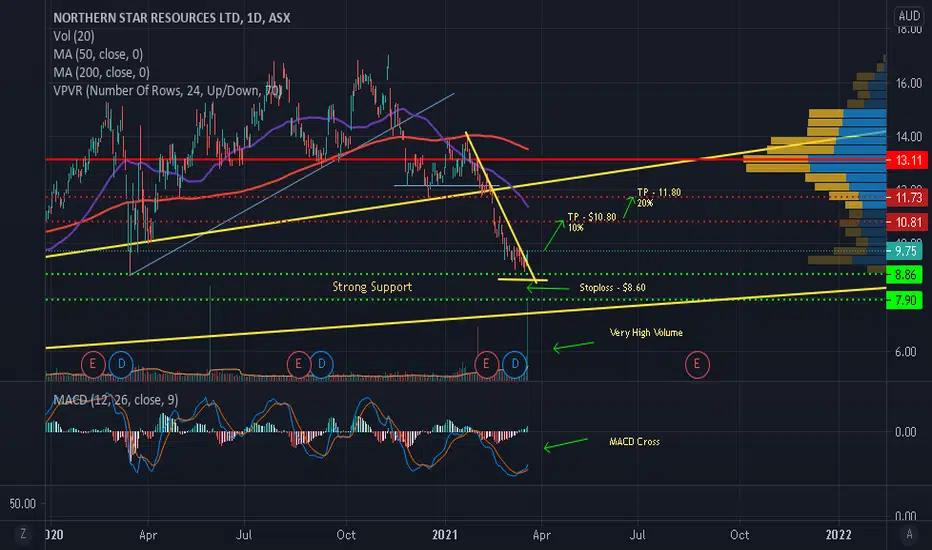Click the 13.11 red price label

click(906, 160)
